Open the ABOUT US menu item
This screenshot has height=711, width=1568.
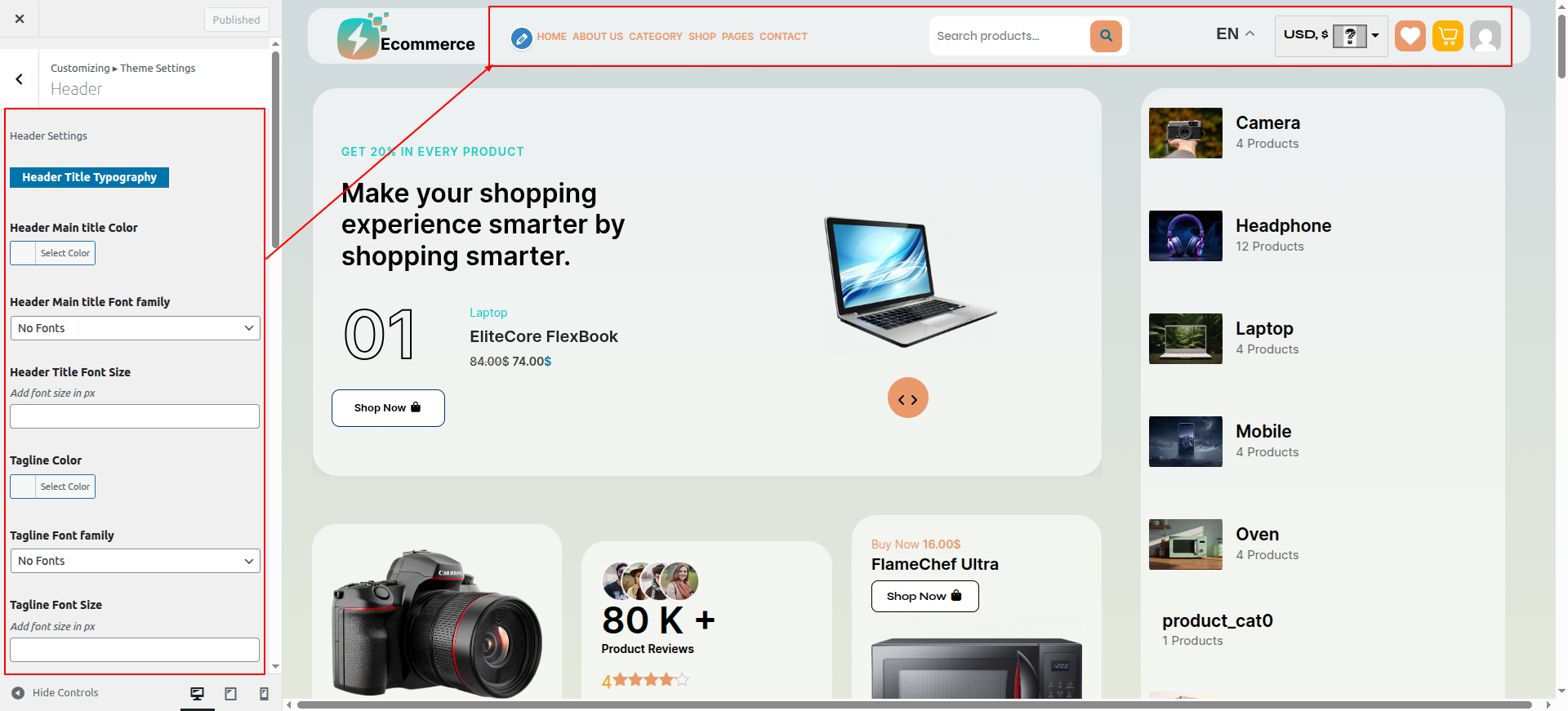tap(598, 37)
